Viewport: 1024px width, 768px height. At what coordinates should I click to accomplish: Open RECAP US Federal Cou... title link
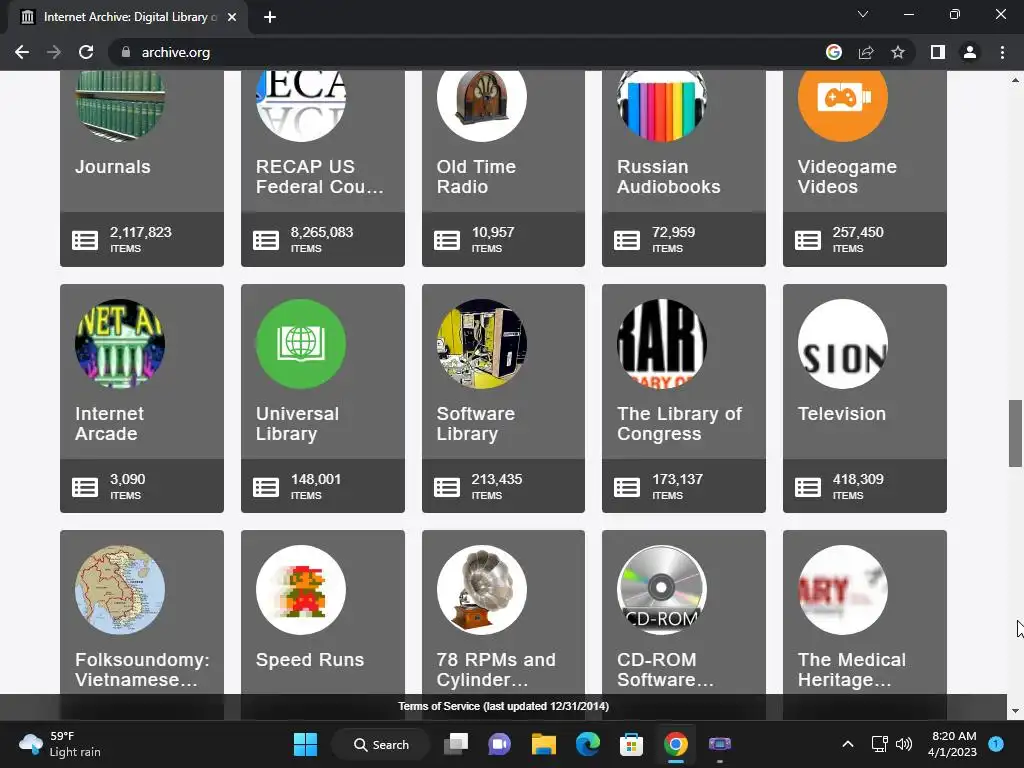tap(319, 176)
